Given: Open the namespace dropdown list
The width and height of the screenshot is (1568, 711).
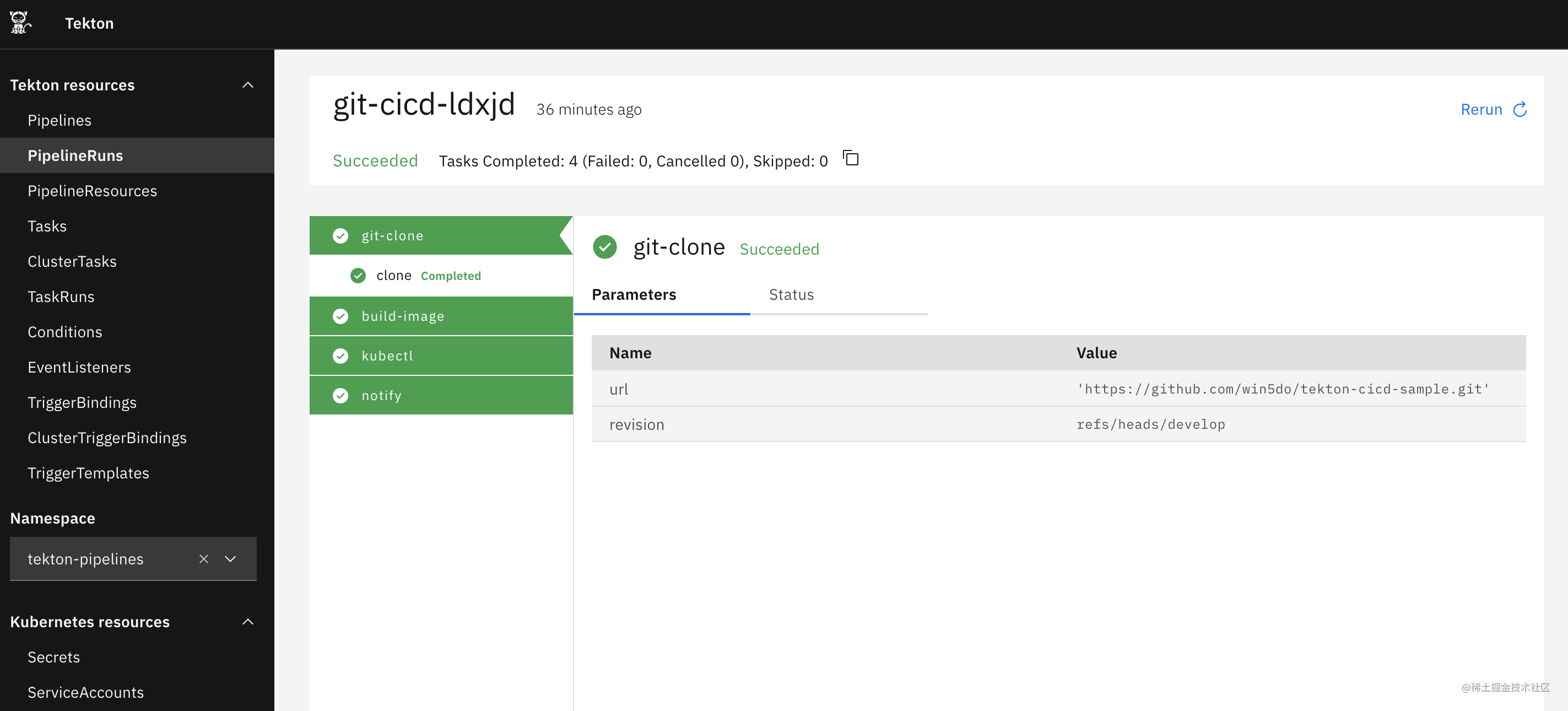Looking at the screenshot, I should click(x=231, y=559).
